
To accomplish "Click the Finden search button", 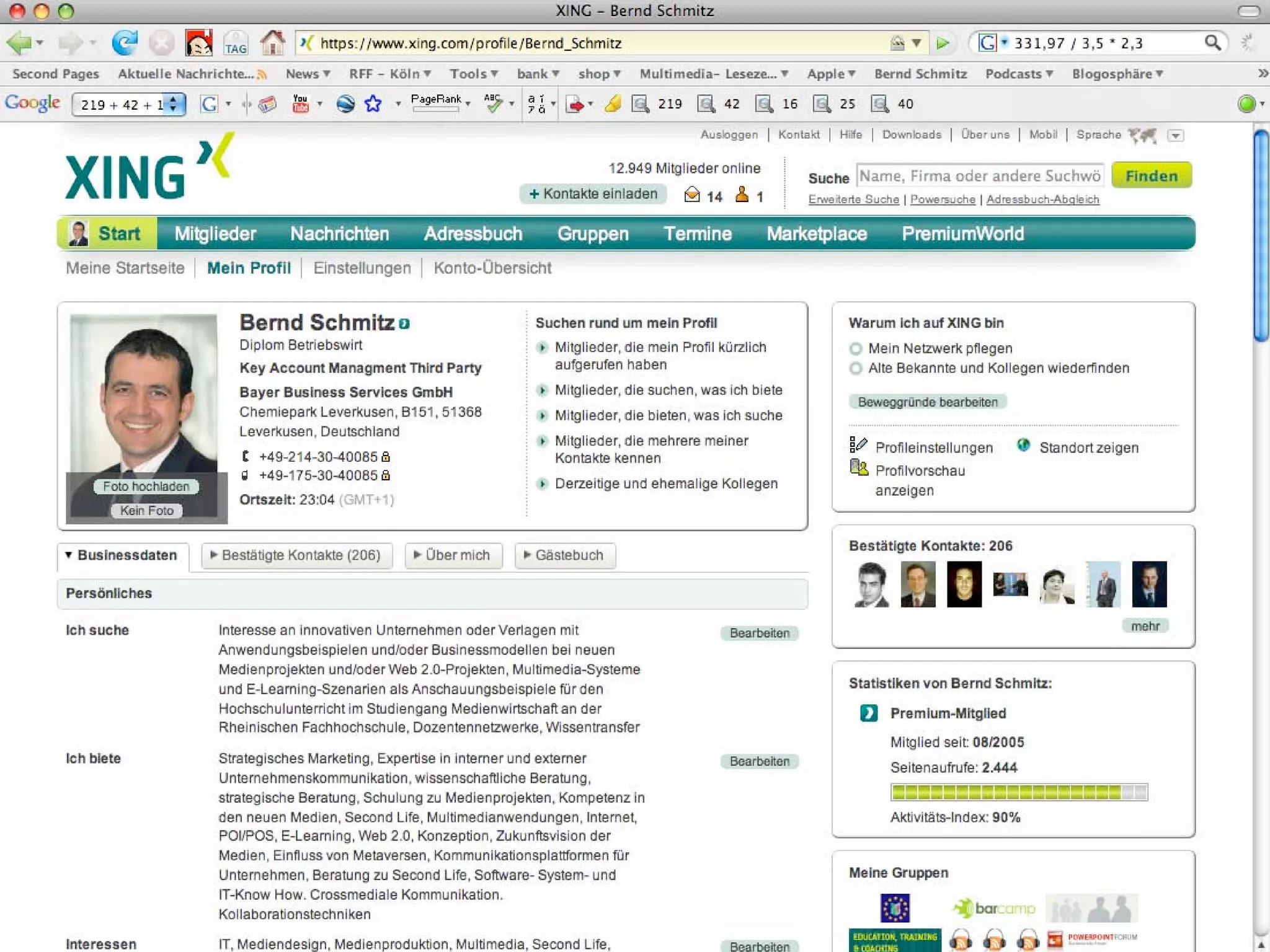I will click(1151, 176).
